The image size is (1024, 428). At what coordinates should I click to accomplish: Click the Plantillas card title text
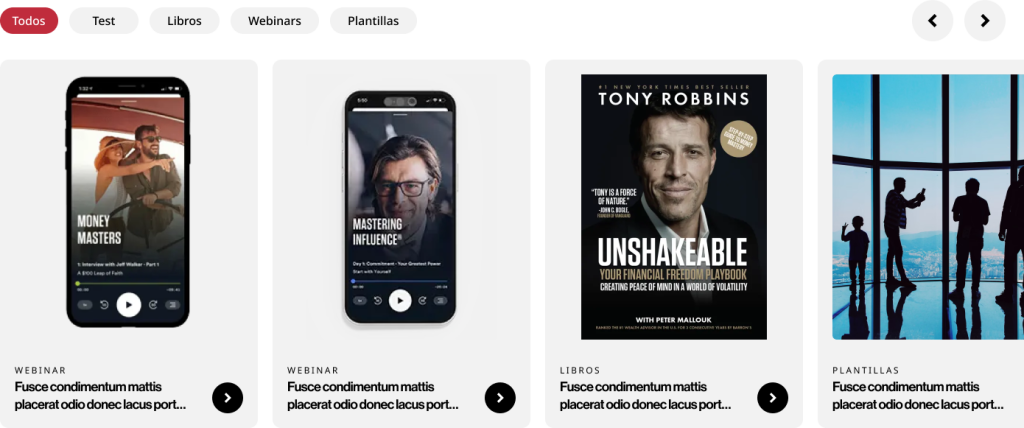pos(918,396)
